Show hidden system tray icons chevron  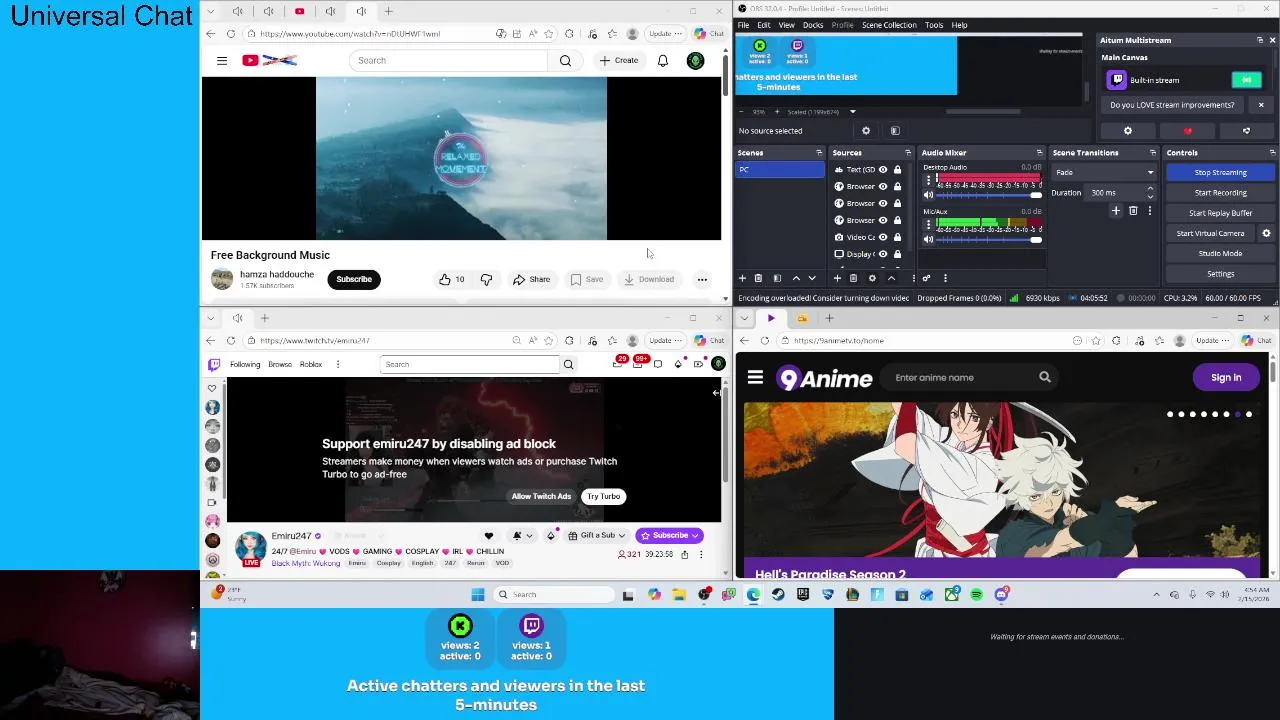pos(1157,594)
